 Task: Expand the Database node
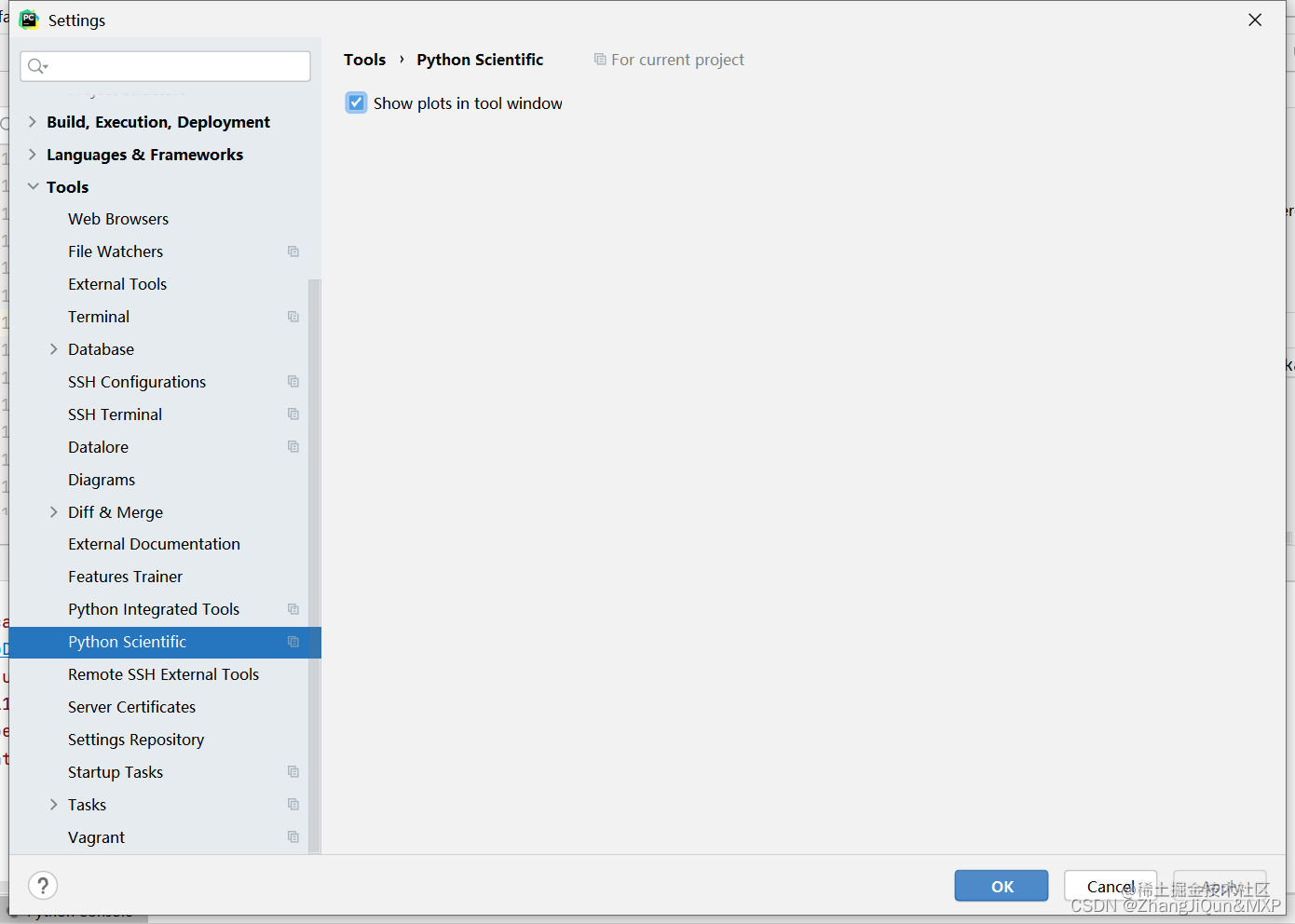[x=54, y=349]
